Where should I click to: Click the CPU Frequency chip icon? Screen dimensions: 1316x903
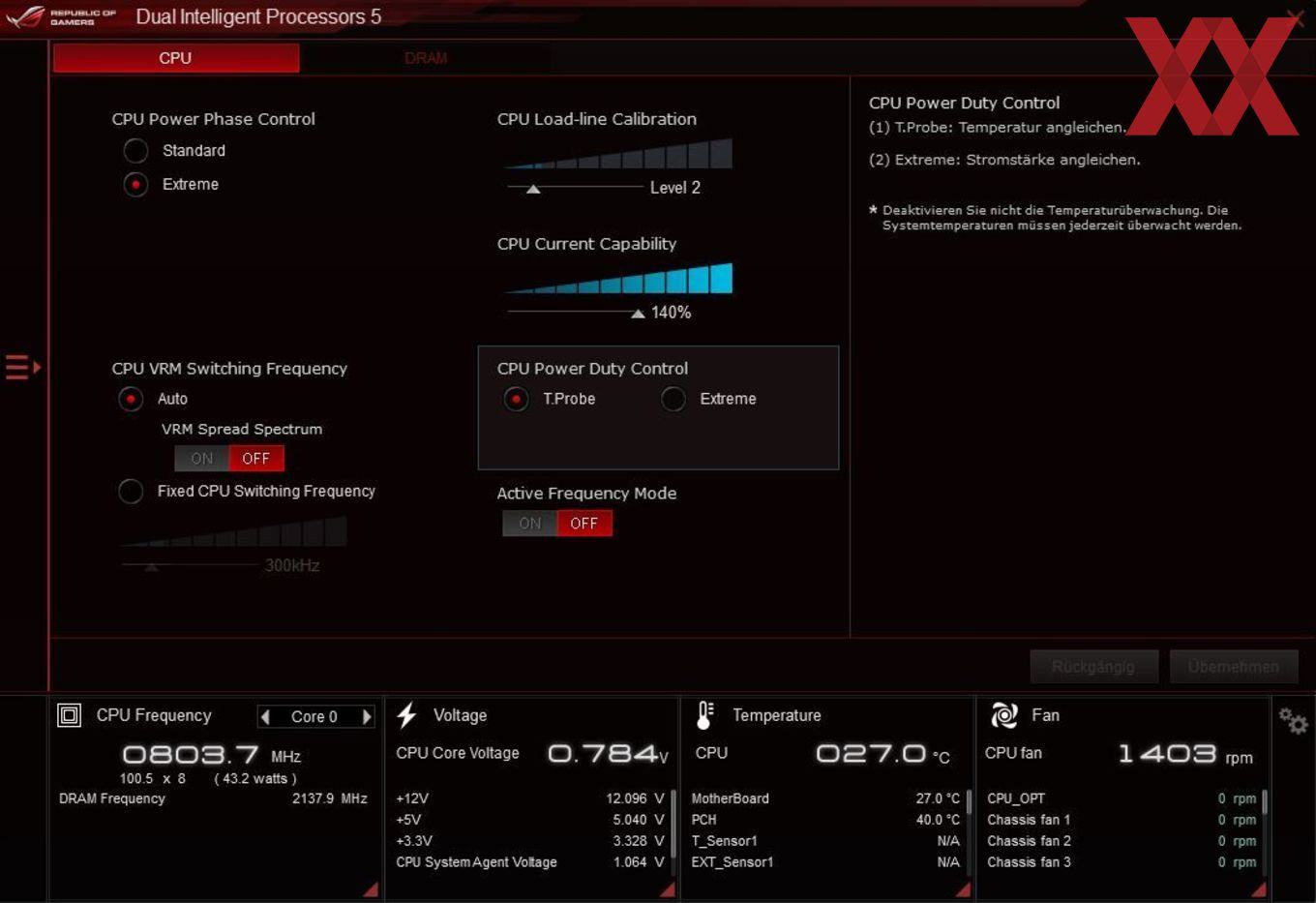70,715
